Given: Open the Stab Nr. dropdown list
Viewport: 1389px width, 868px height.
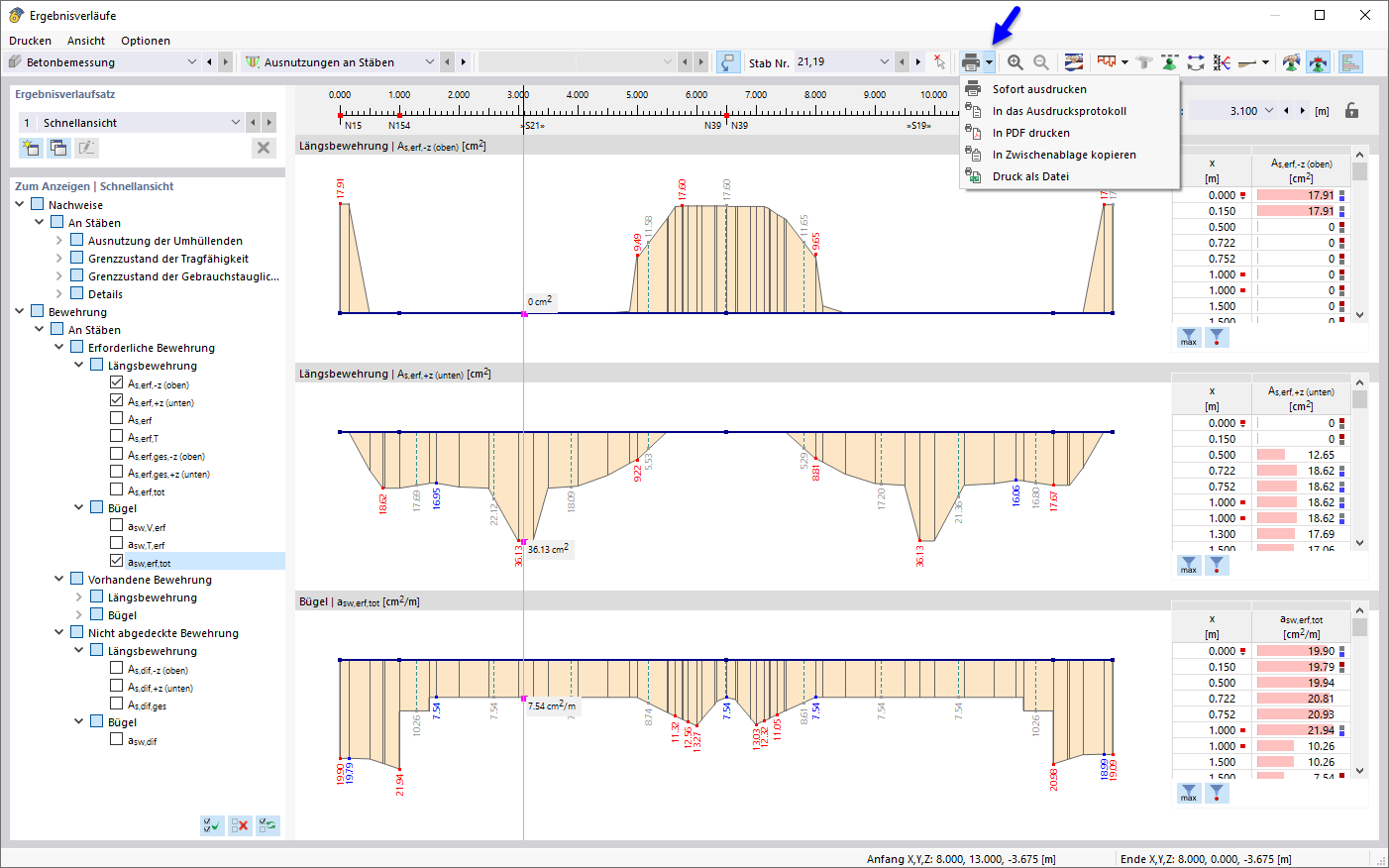Looking at the screenshot, I should (886, 61).
